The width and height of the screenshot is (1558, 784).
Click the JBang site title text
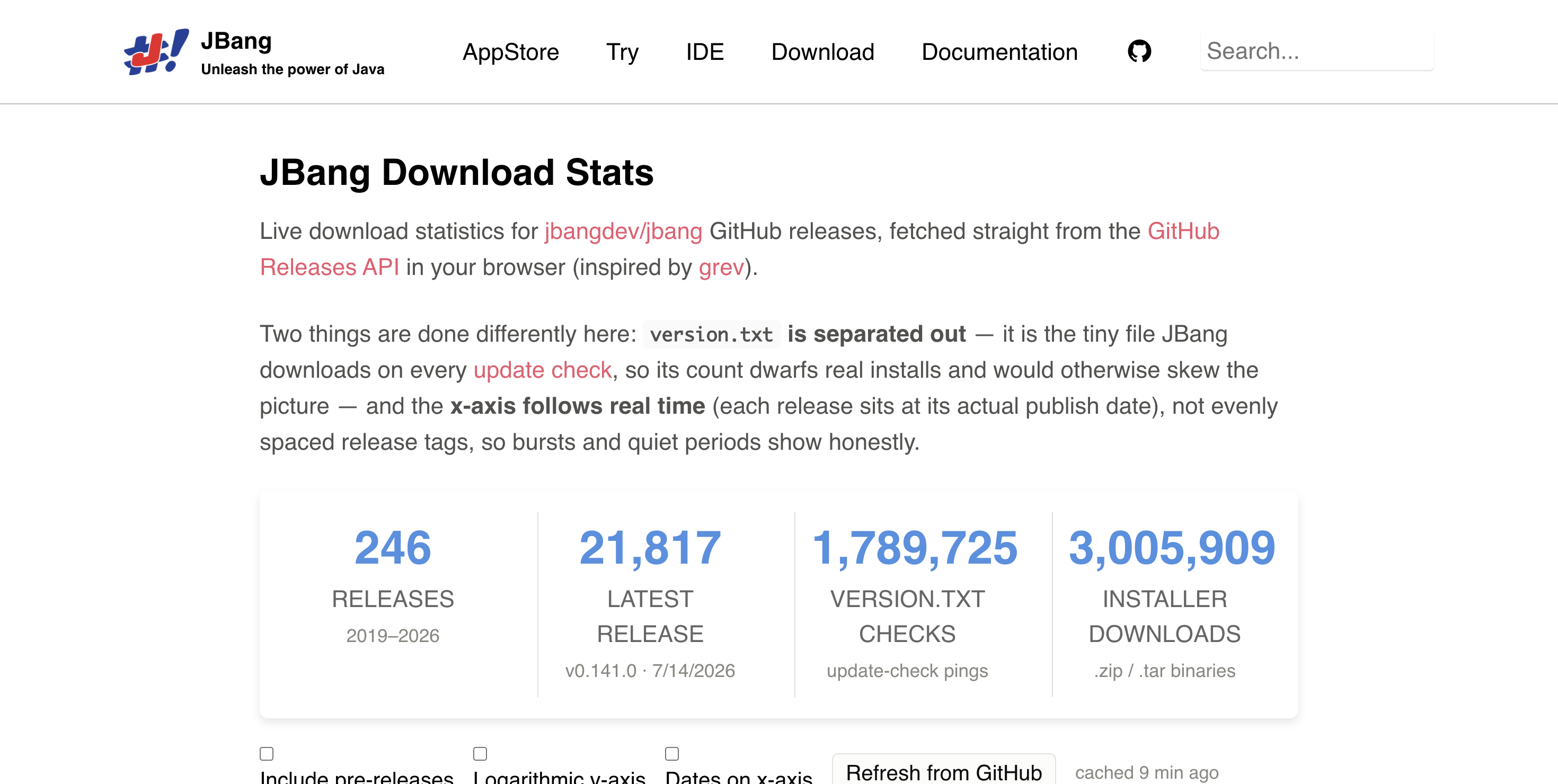point(236,41)
